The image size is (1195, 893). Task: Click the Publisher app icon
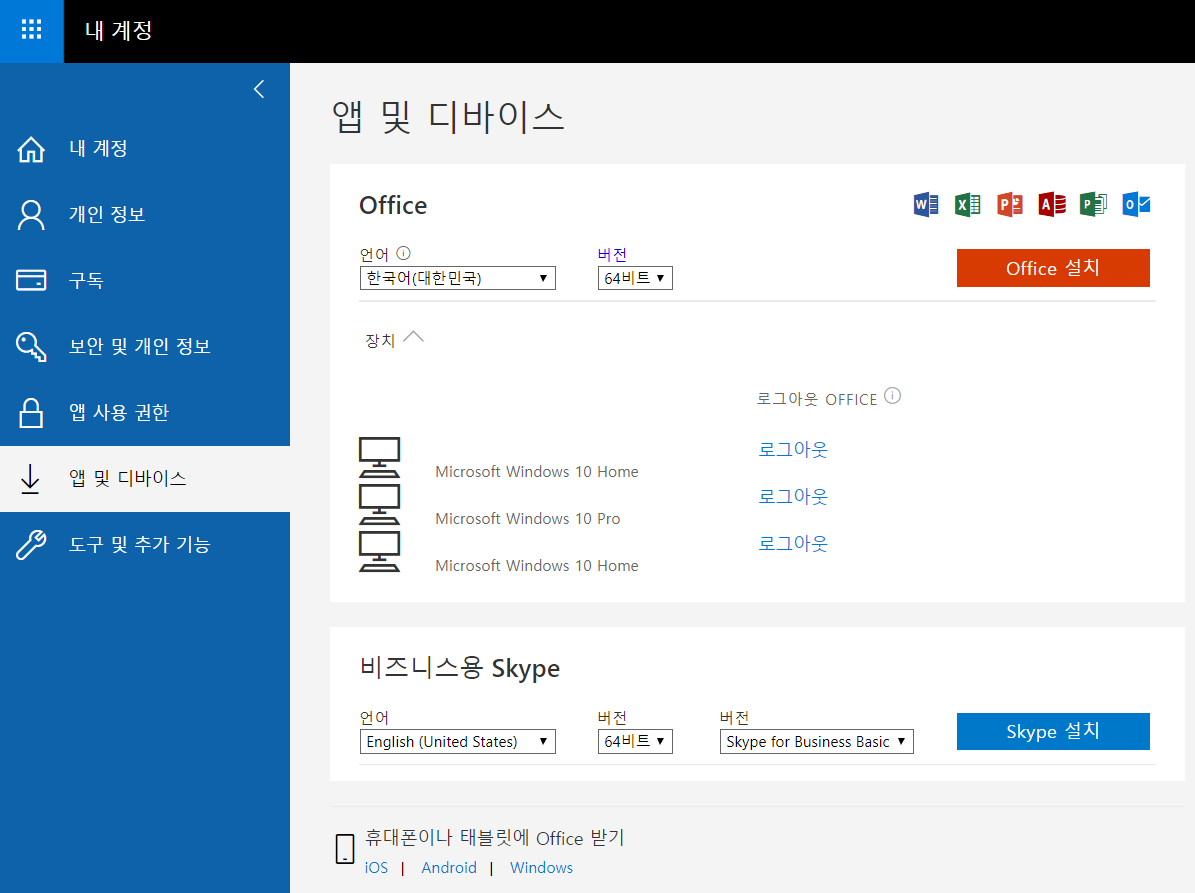[x=1094, y=204]
